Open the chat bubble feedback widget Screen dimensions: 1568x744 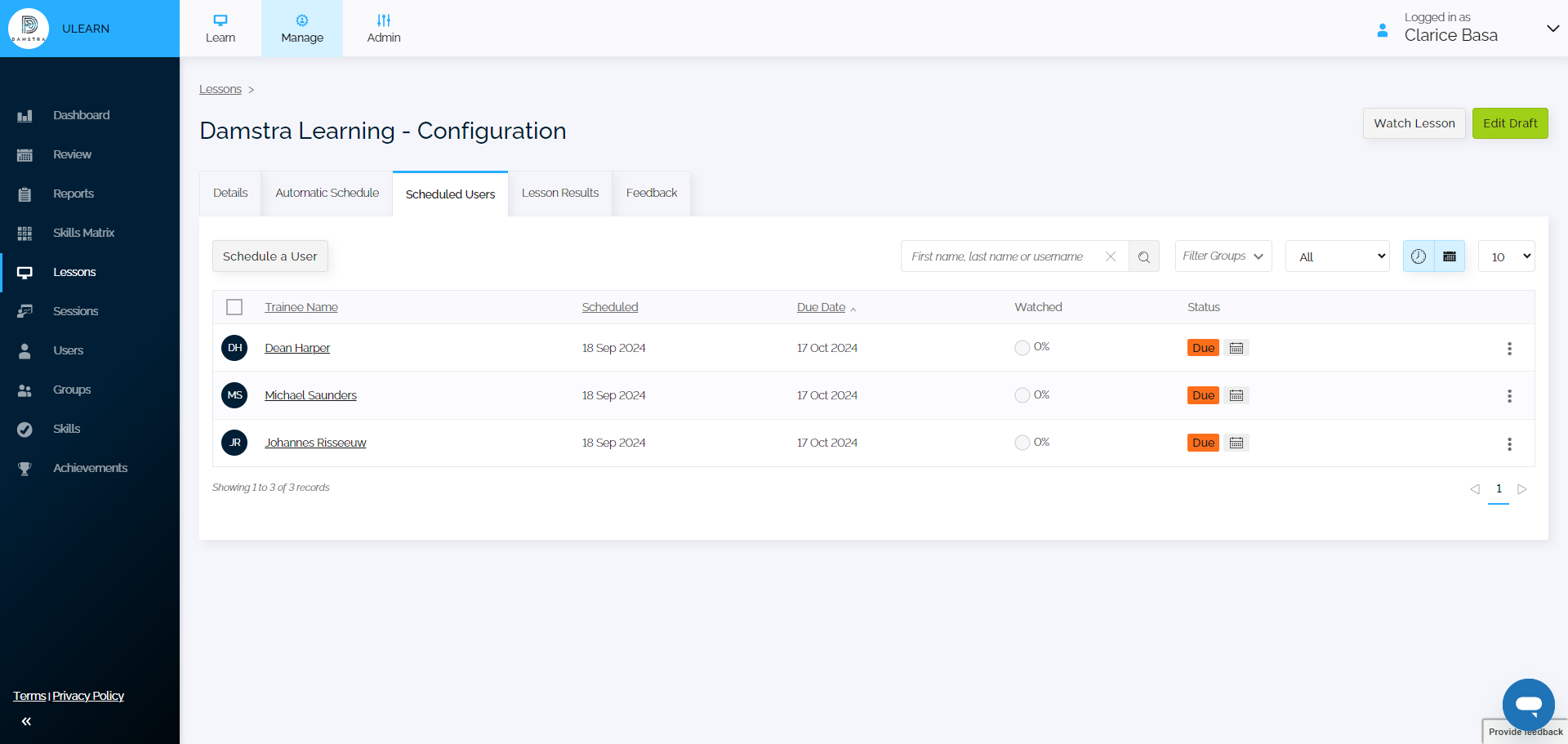pyautogui.click(x=1527, y=704)
